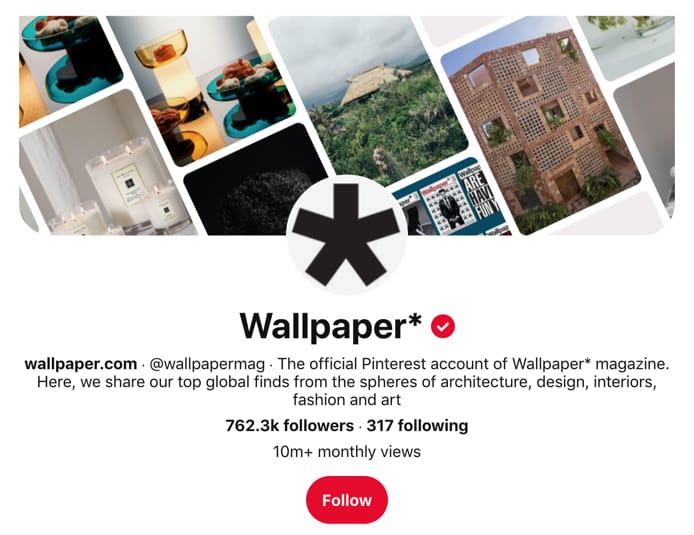
Task: Click the red Follow button
Action: pos(347,500)
